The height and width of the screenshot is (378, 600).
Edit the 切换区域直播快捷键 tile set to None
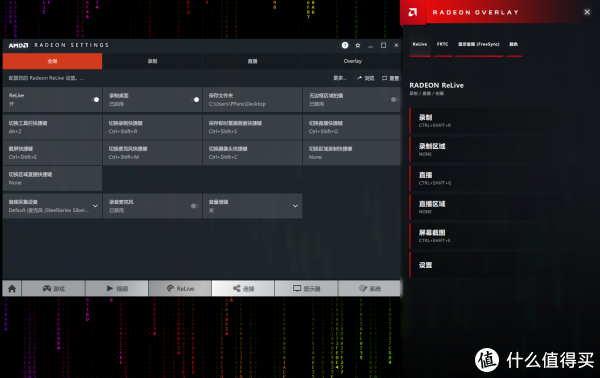[x=52, y=178]
